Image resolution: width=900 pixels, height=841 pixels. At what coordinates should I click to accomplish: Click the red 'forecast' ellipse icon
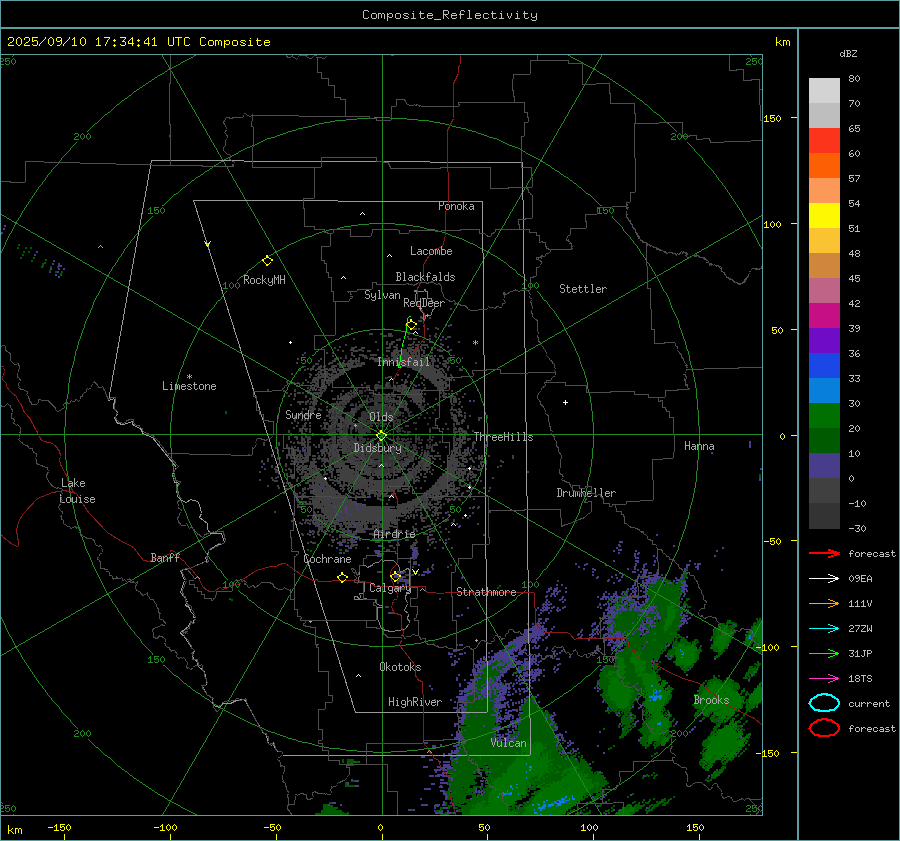click(x=824, y=728)
